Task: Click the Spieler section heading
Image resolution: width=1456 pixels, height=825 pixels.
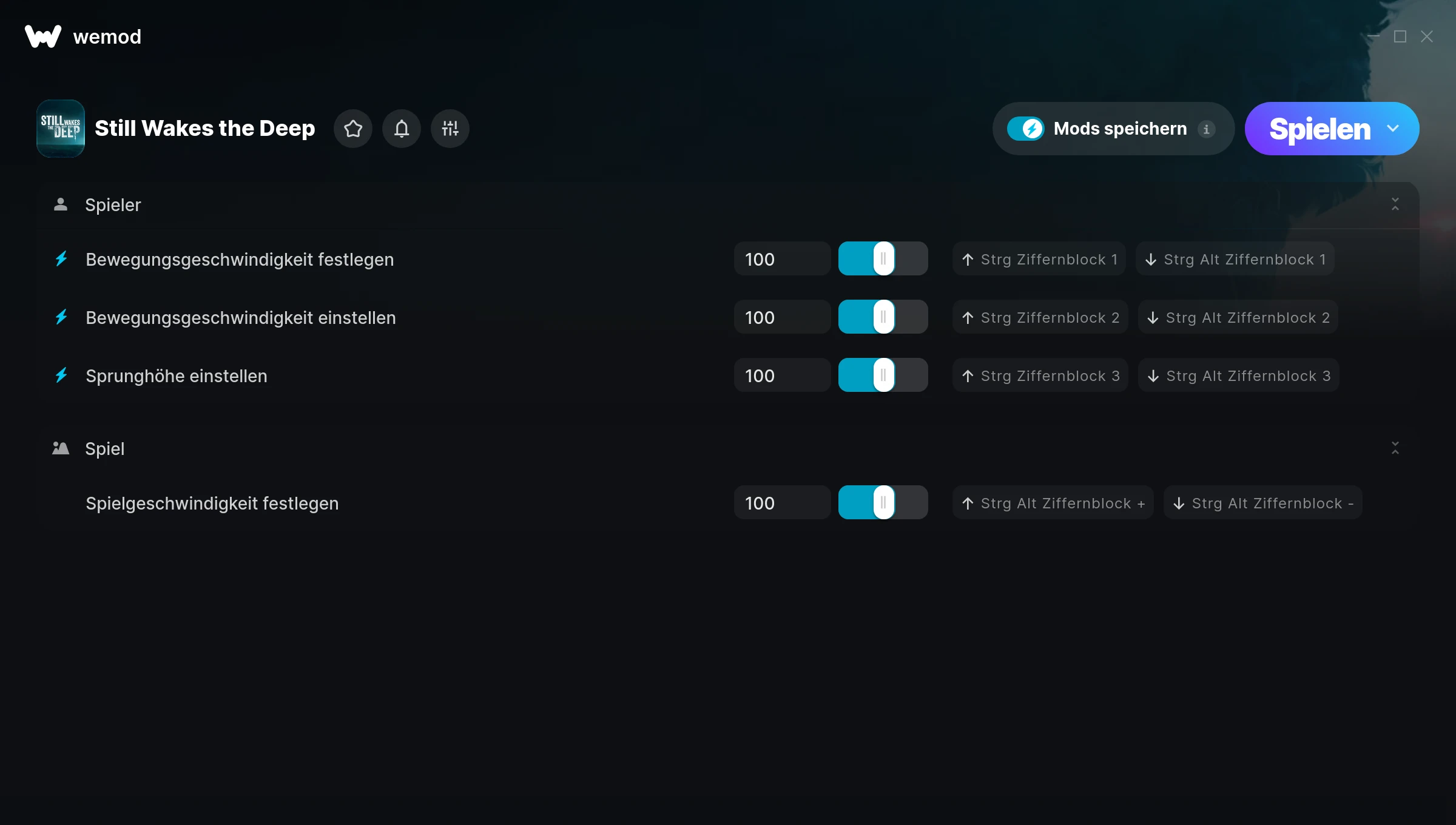Action: click(113, 204)
